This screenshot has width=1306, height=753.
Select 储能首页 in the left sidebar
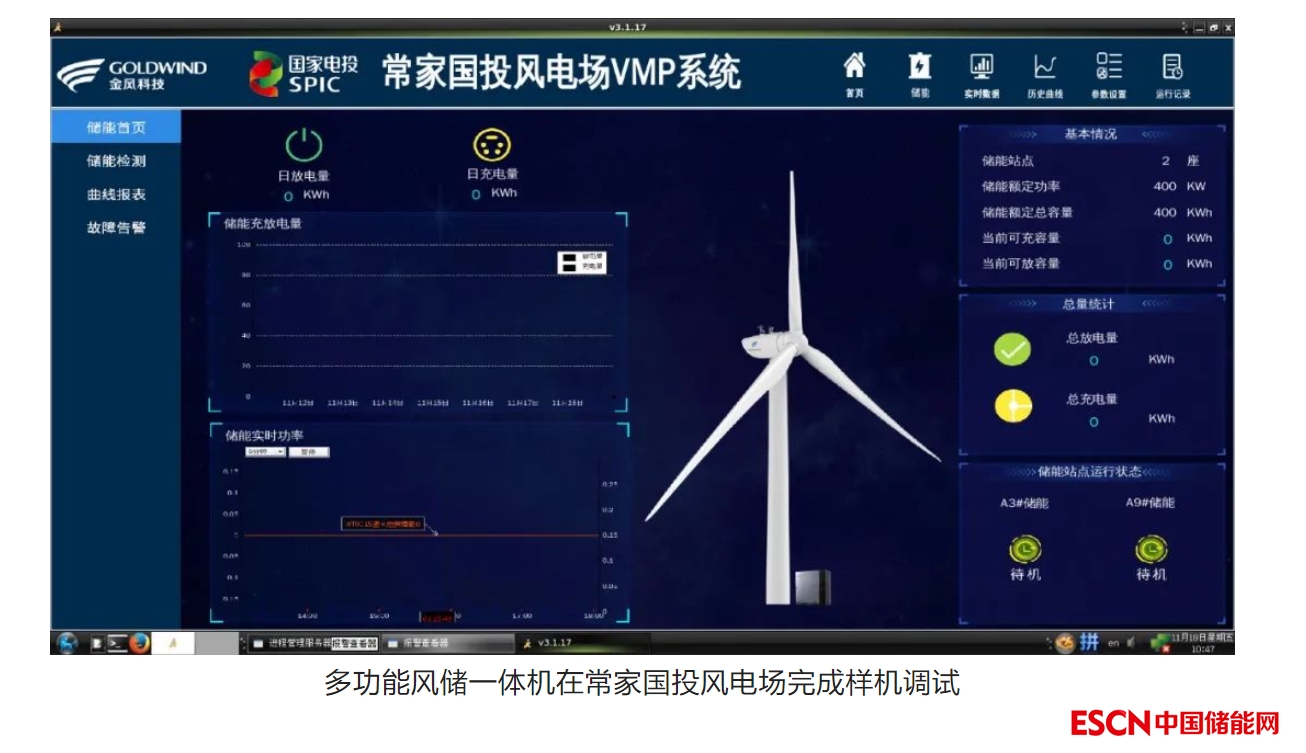point(116,128)
